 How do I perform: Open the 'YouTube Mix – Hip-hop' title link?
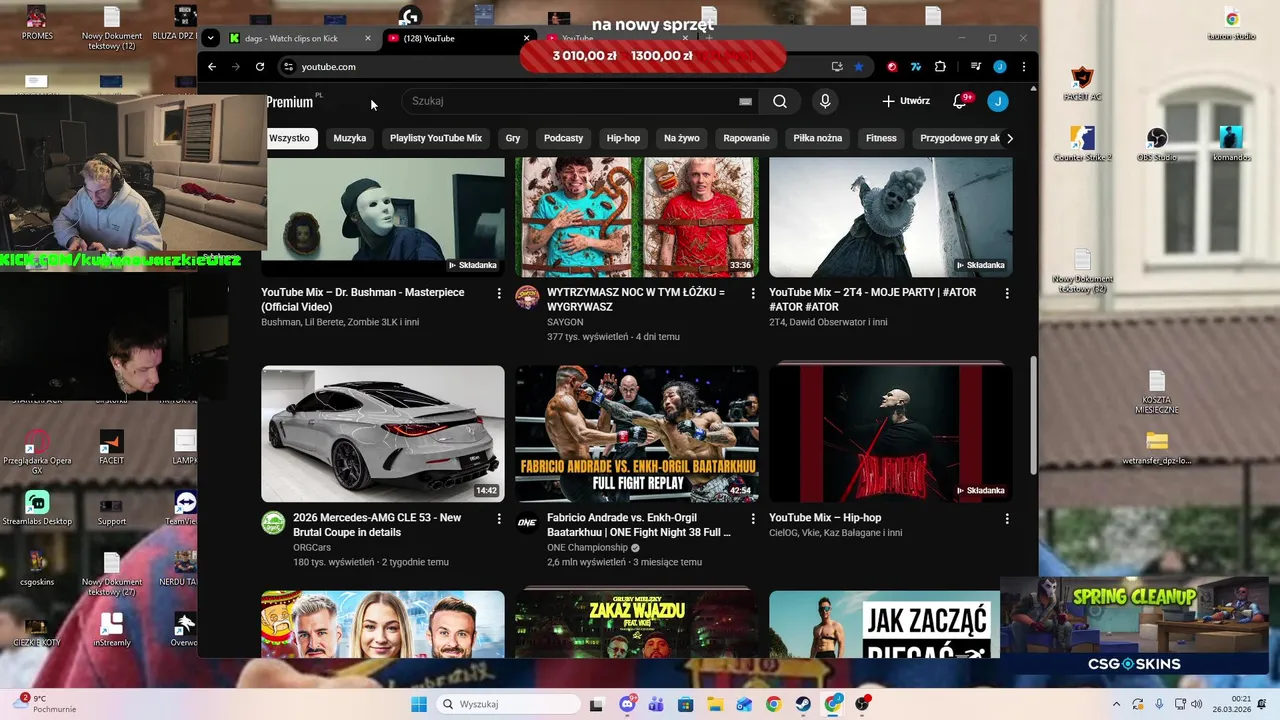[825, 518]
